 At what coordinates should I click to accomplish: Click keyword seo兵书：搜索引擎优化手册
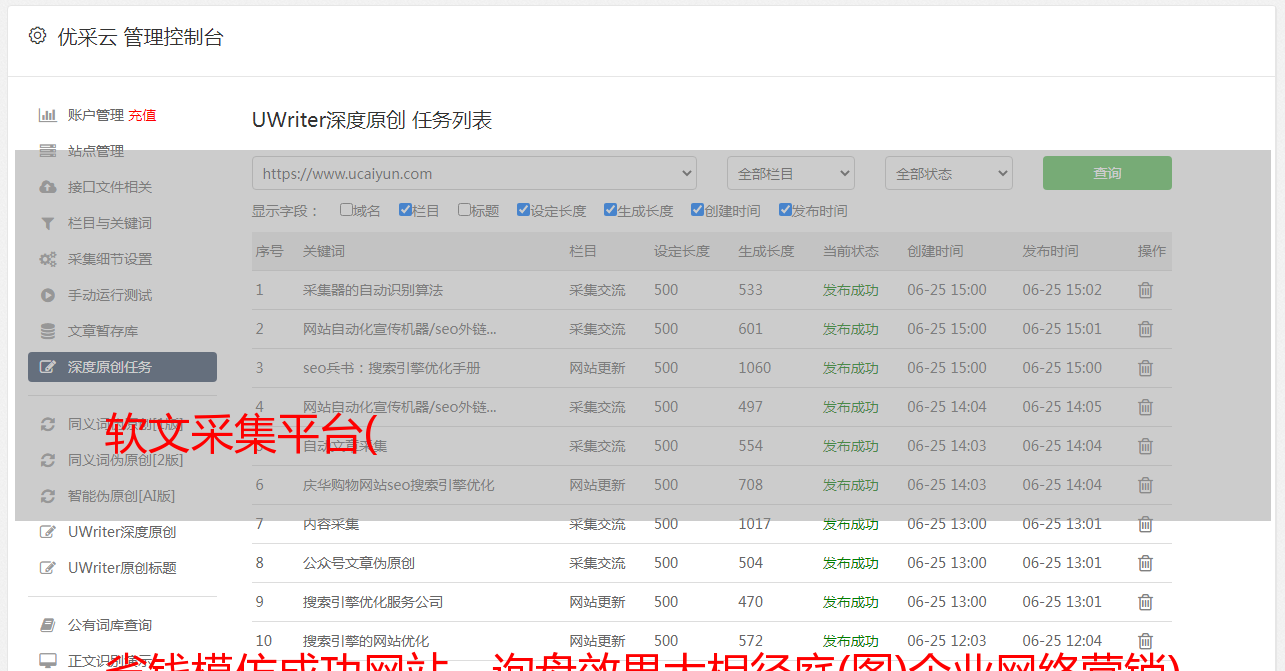coord(392,368)
